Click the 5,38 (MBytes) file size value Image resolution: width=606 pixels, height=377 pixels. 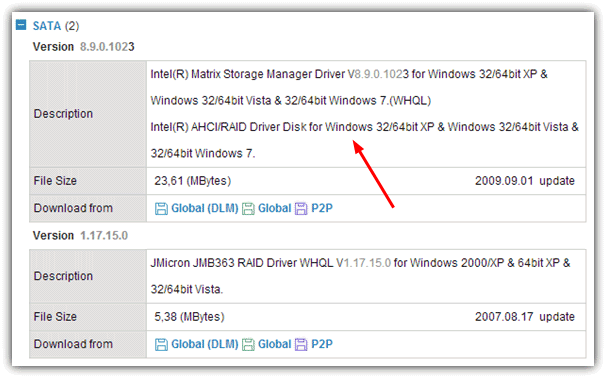coord(189,317)
